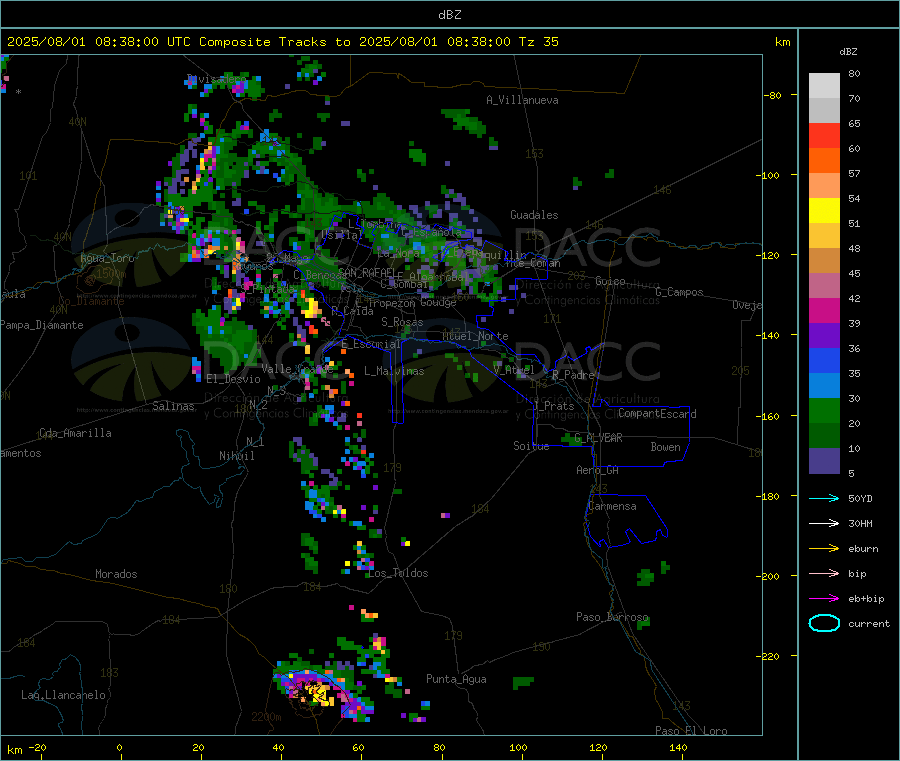
Task: Click the L_Malvinas map label
Action: [394, 371]
